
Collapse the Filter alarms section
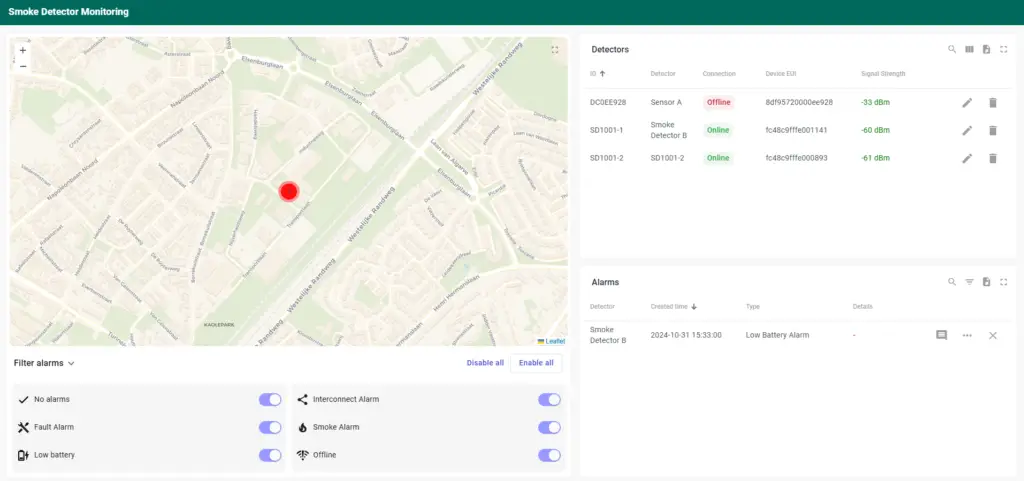(44, 363)
